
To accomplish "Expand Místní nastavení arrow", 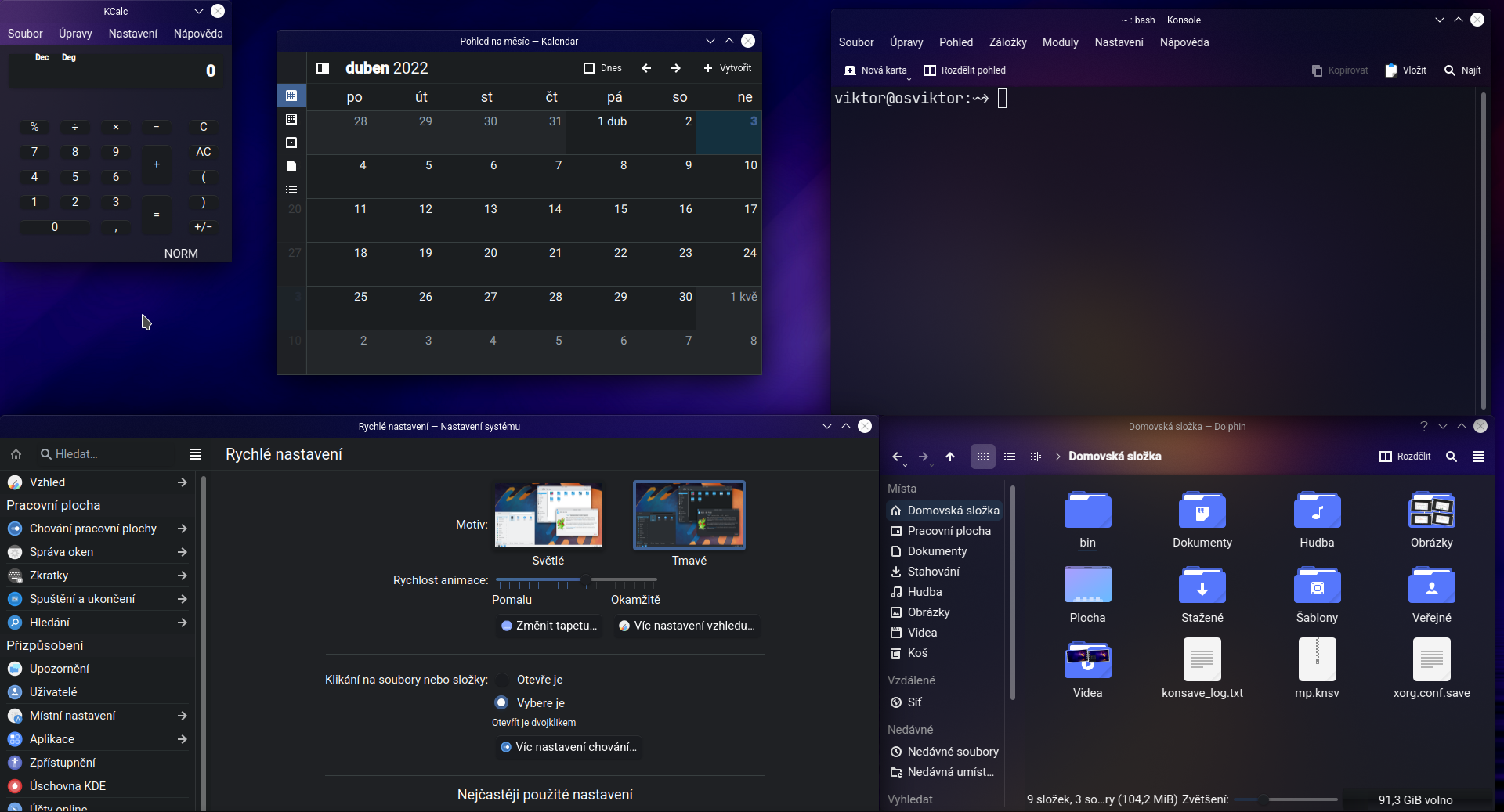I will (182, 716).
